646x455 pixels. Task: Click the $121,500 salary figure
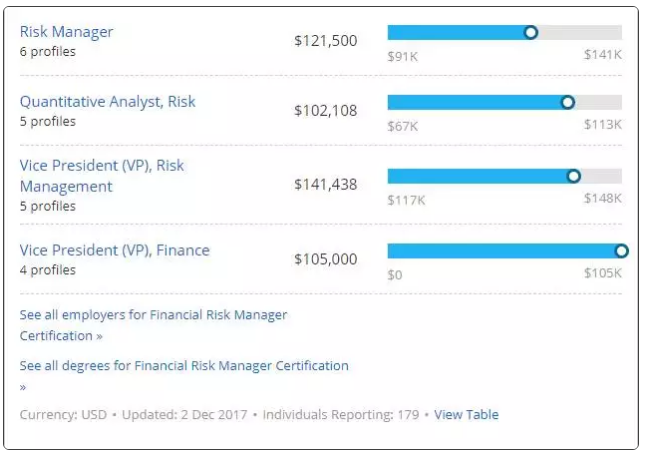325,41
